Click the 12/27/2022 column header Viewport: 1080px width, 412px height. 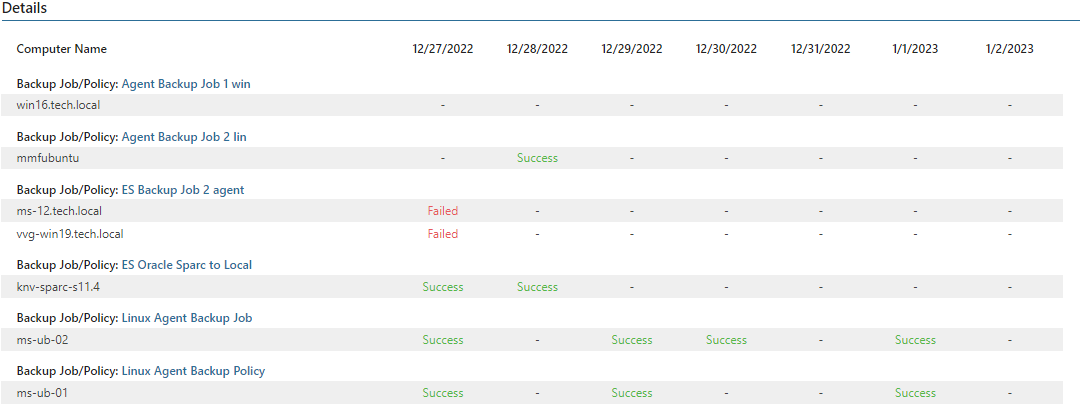[x=443, y=49]
